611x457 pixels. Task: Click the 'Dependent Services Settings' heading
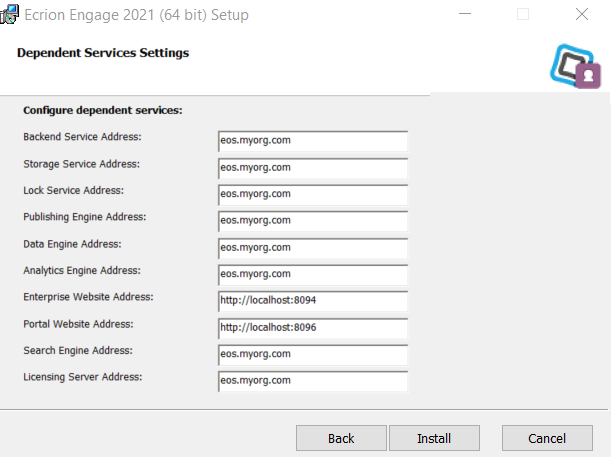(x=103, y=53)
